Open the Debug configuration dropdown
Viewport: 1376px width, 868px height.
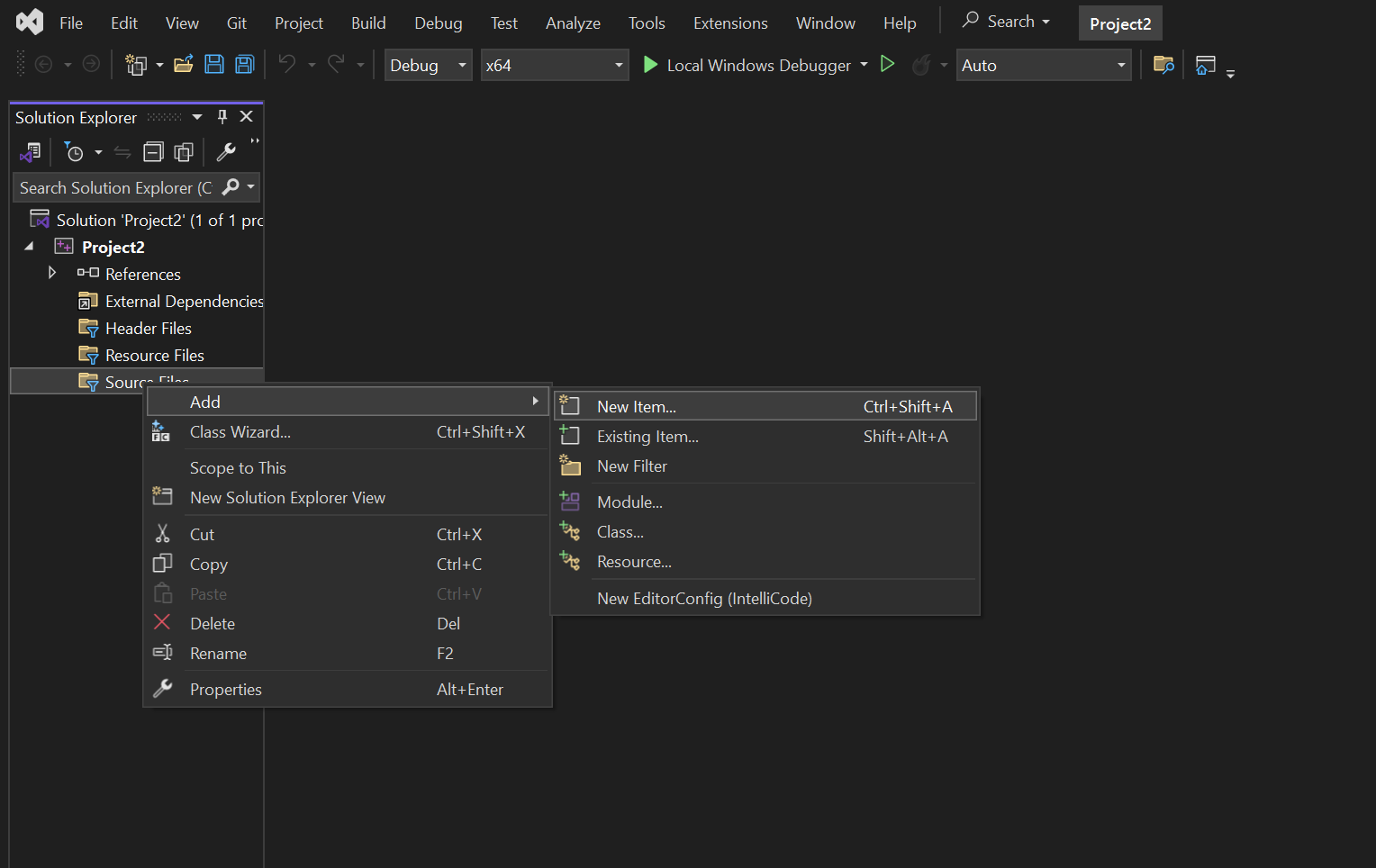coord(429,65)
